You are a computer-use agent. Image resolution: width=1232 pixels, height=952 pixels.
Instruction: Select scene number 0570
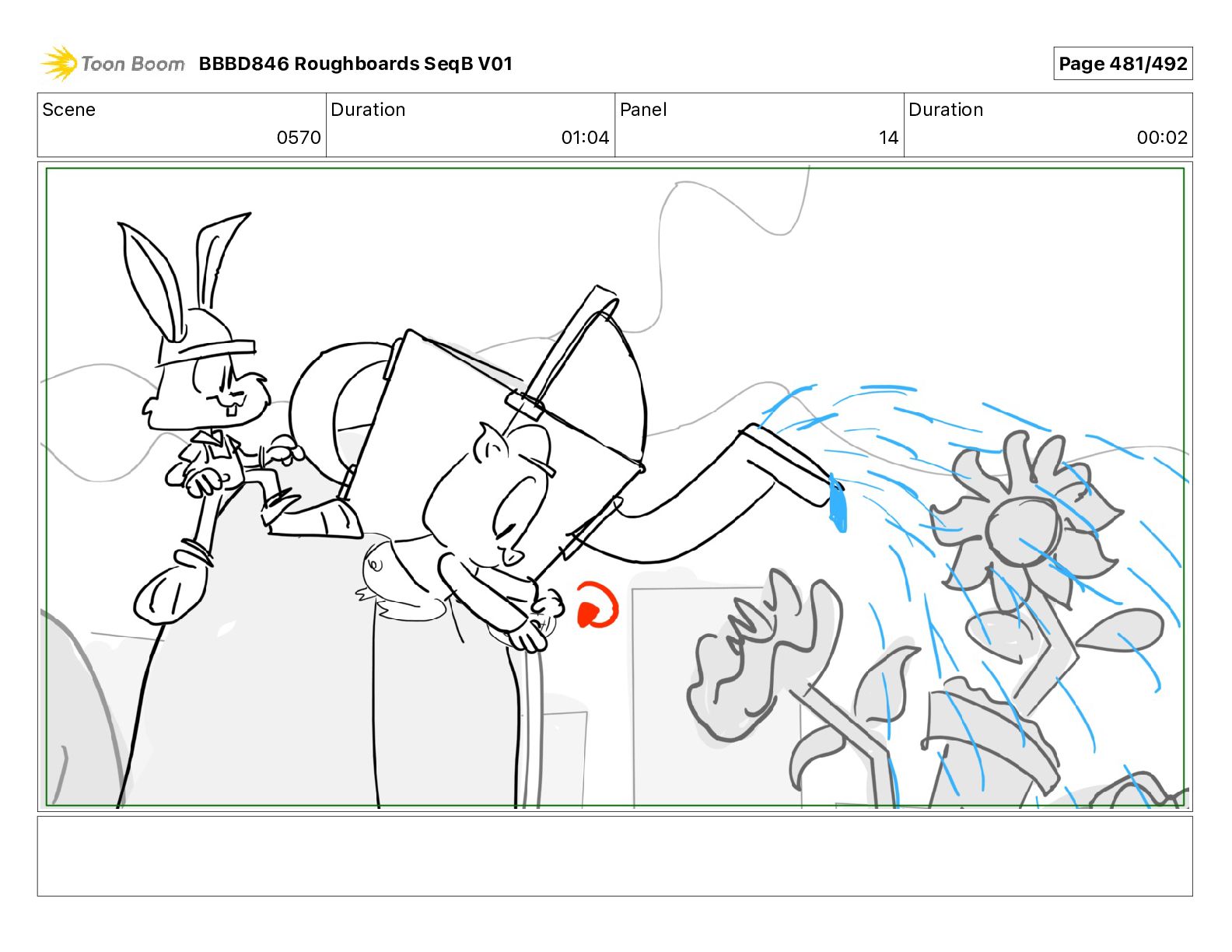(299, 138)
